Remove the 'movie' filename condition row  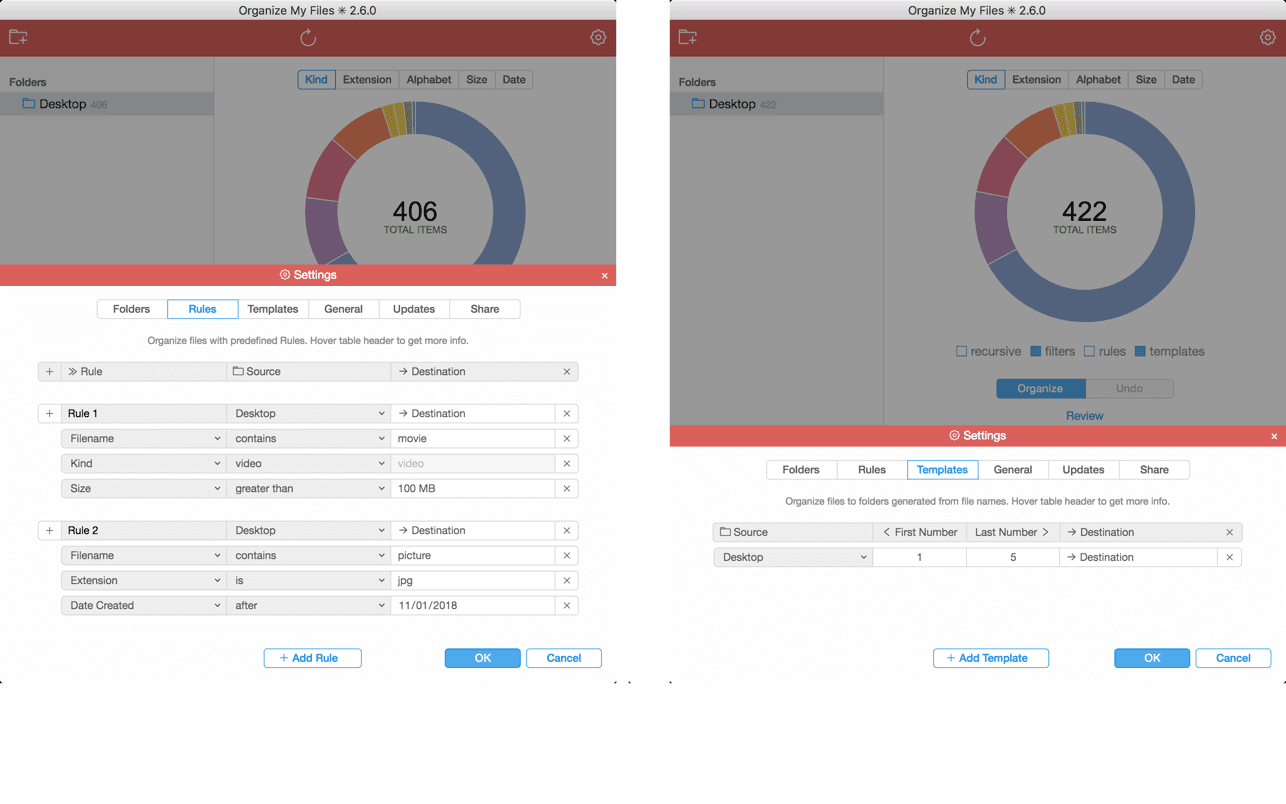pyautogui.click(x=566, y=439)
